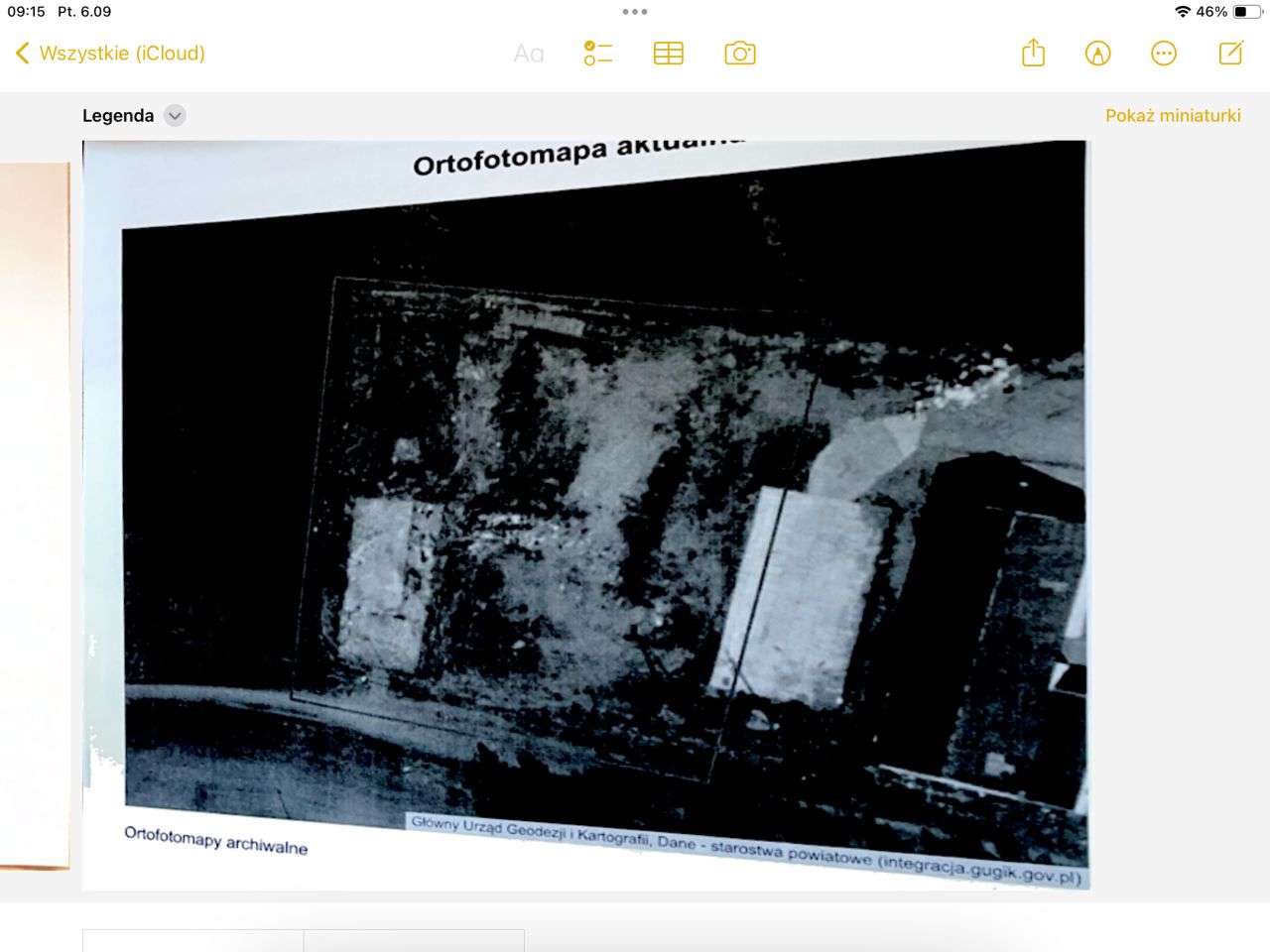Open the scanned Ortofotomapa document image
Image resolution: width=1270 pixels, height=952 pixels.
585,516
